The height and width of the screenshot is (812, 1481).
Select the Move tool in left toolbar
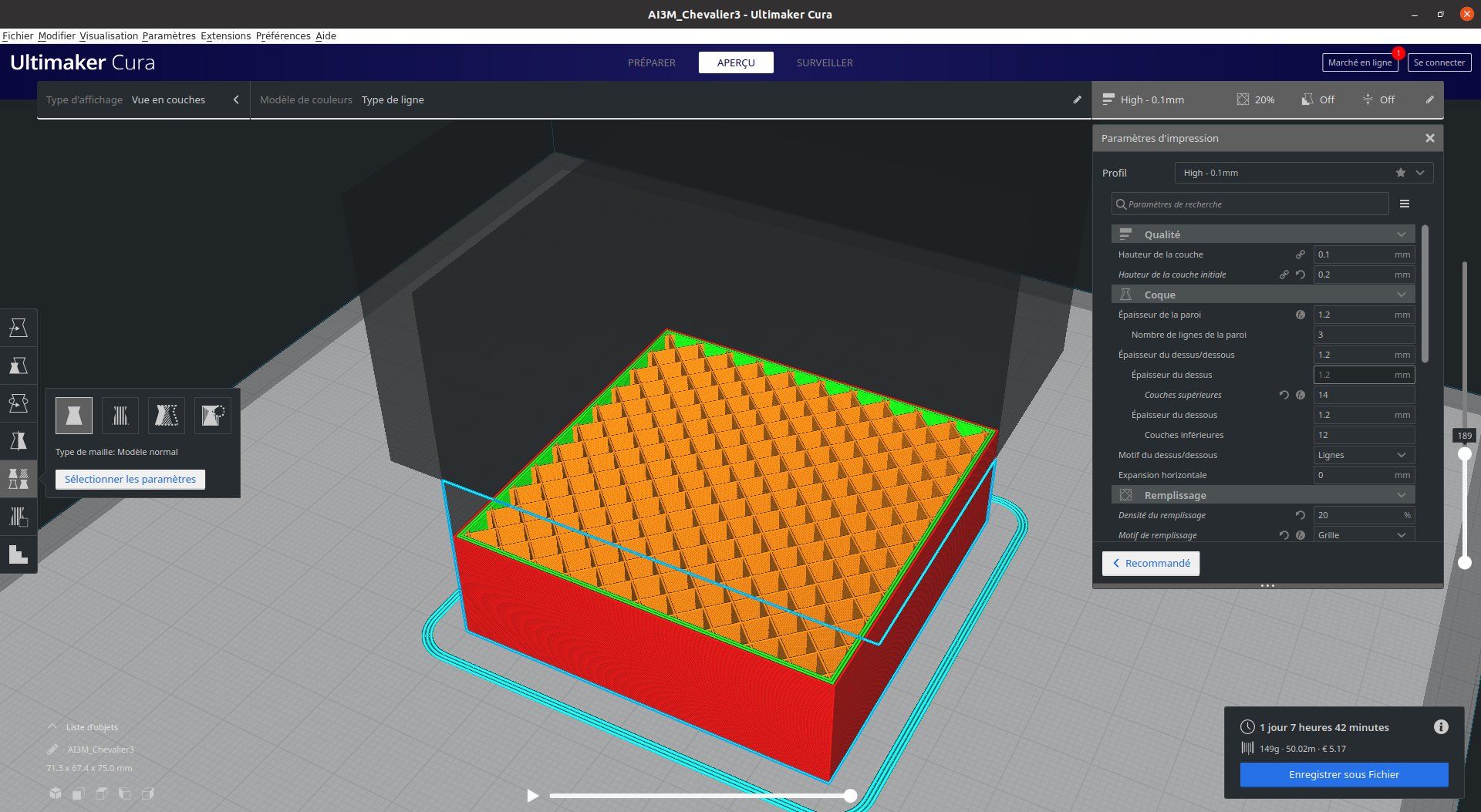pos(19,329)
